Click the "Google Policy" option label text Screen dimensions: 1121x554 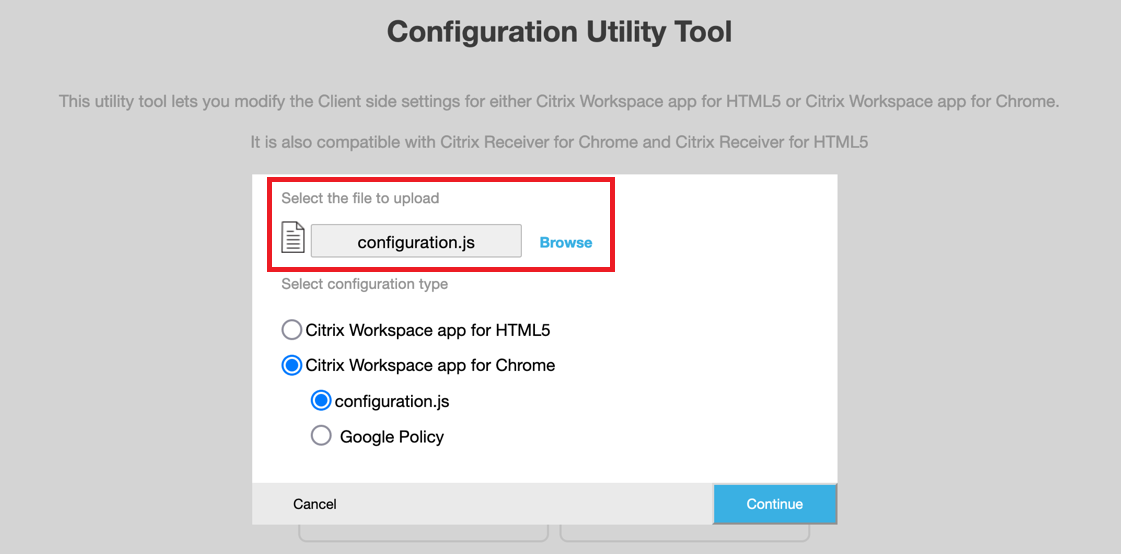click(x=392, y=437)
